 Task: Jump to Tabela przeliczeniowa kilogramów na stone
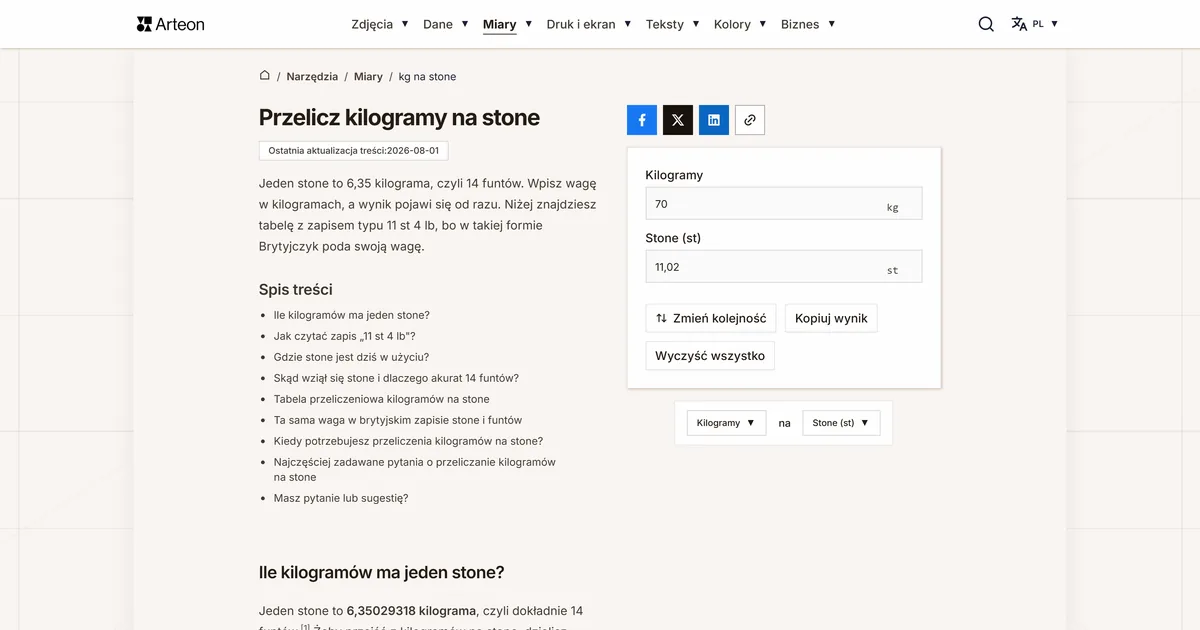click(382, 399)
